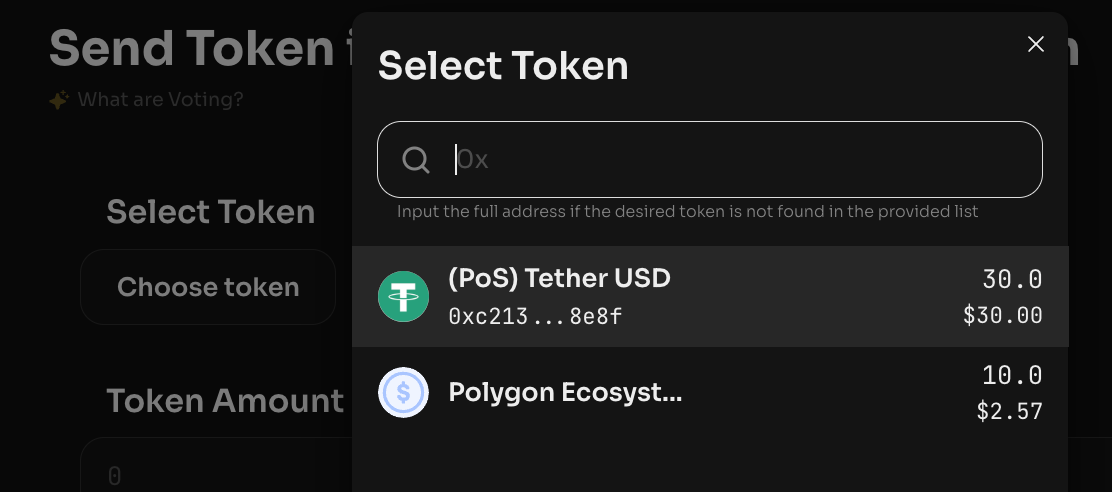Viewport: 1112px width, 492px height.
Task: Click the Tether balance of 30.0
Action: (1012, 279)
